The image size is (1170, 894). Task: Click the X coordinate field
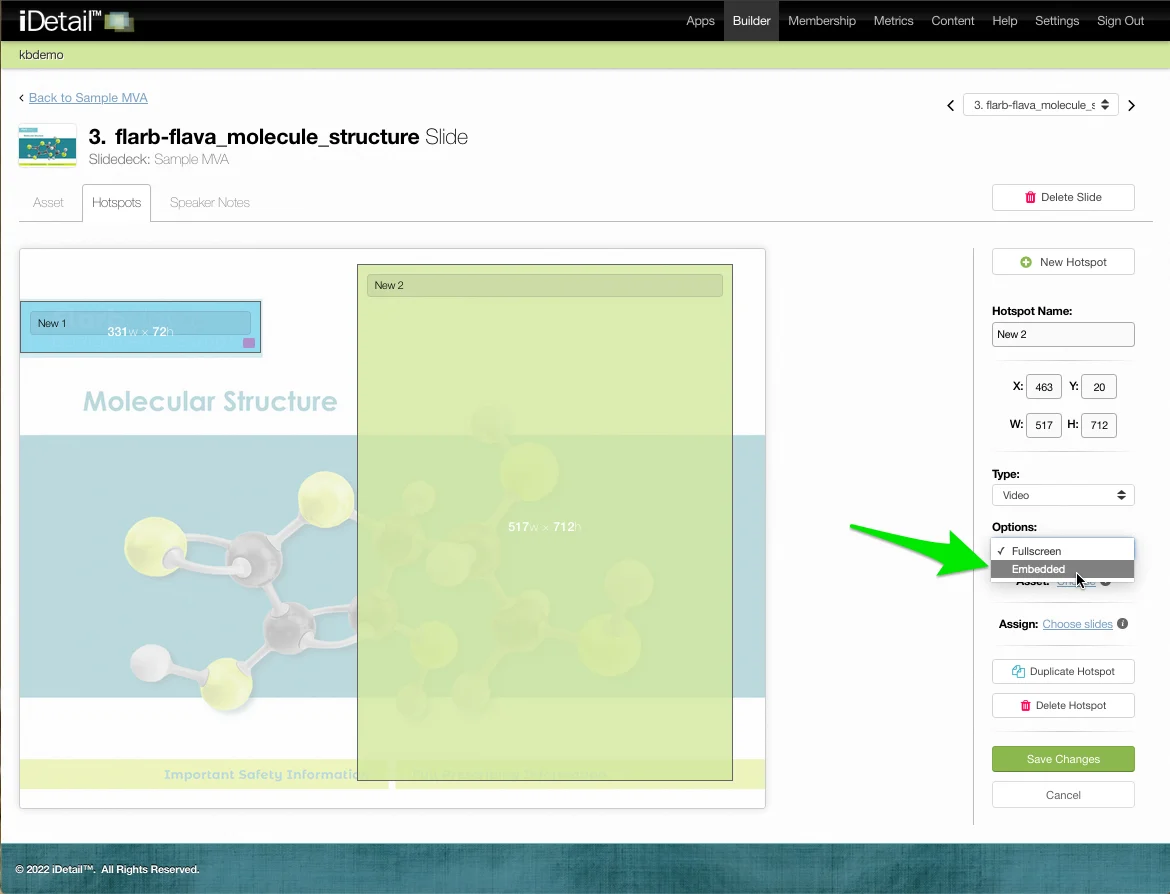[1043, 387]
